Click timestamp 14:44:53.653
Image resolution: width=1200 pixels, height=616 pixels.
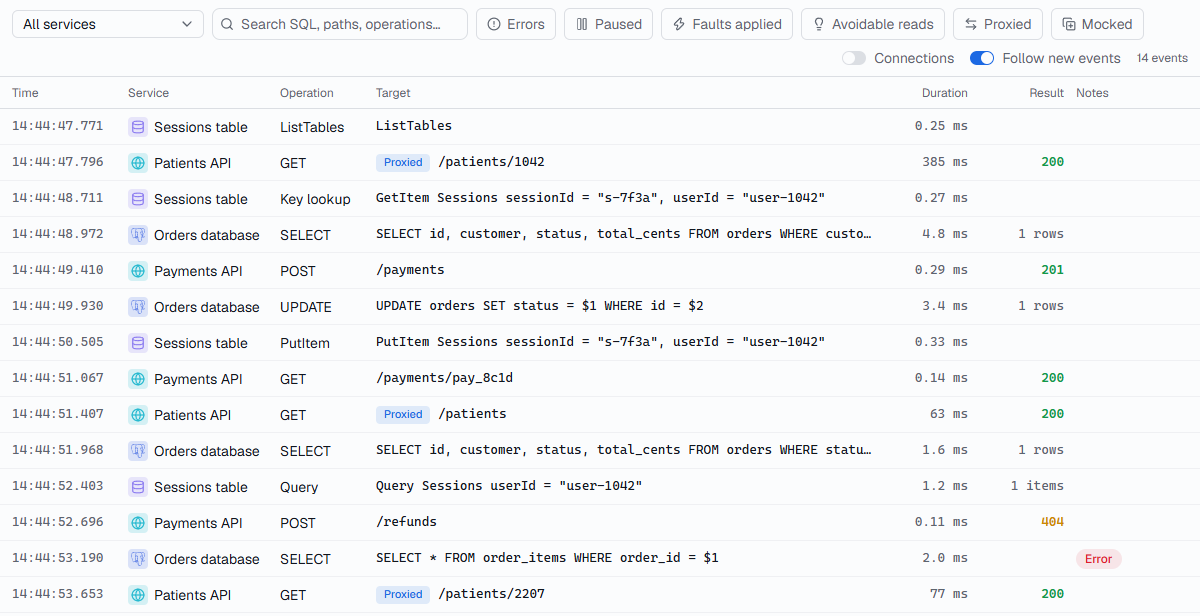point(57,594)
